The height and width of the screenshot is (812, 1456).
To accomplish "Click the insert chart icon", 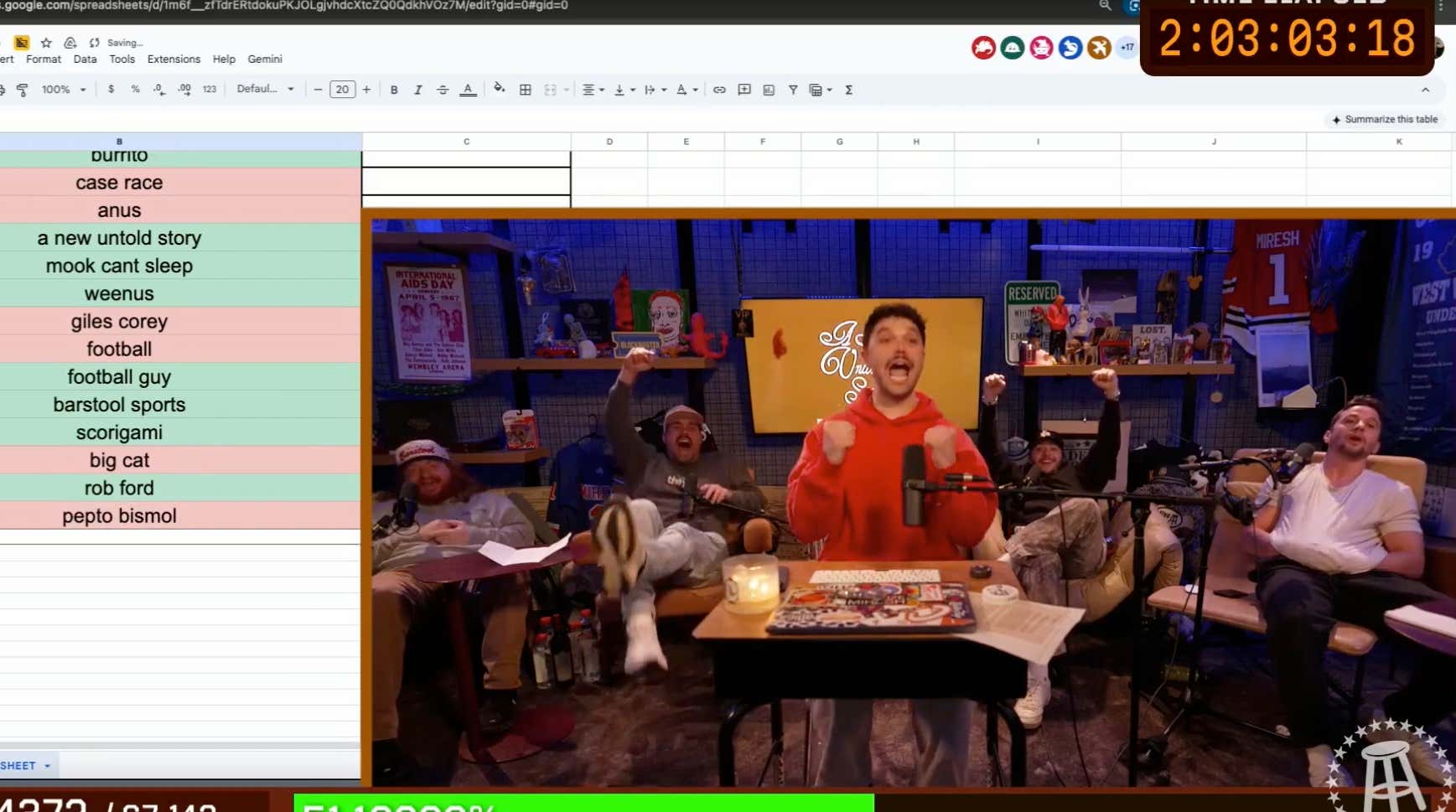I will pyautogui.click(x=769, y=90).
